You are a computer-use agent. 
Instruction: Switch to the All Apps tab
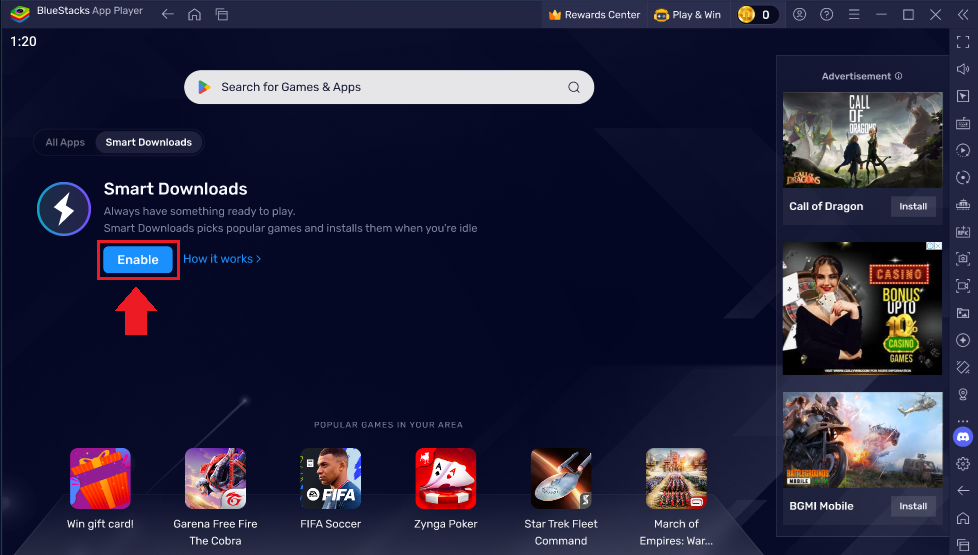65,142
